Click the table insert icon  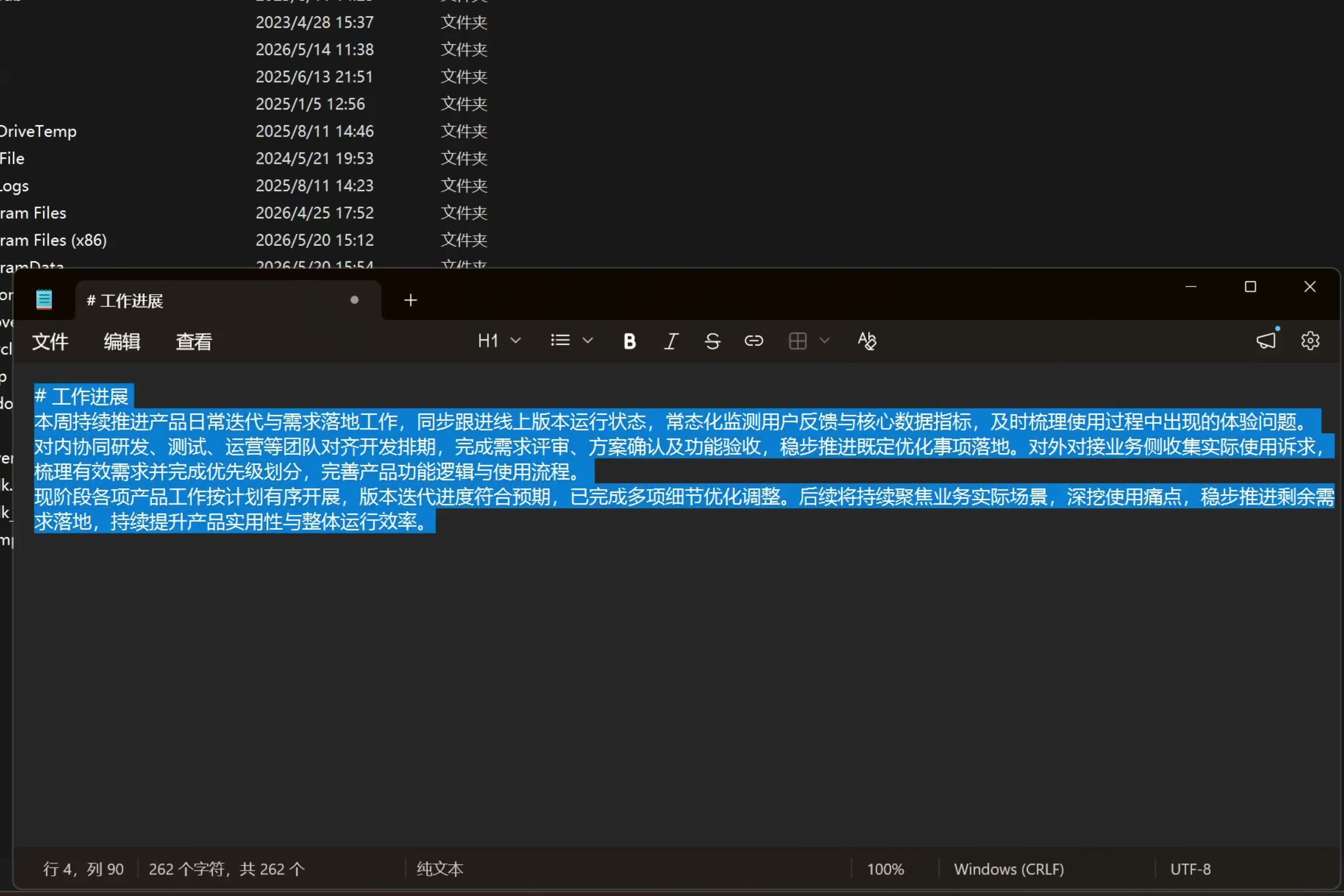797,341
